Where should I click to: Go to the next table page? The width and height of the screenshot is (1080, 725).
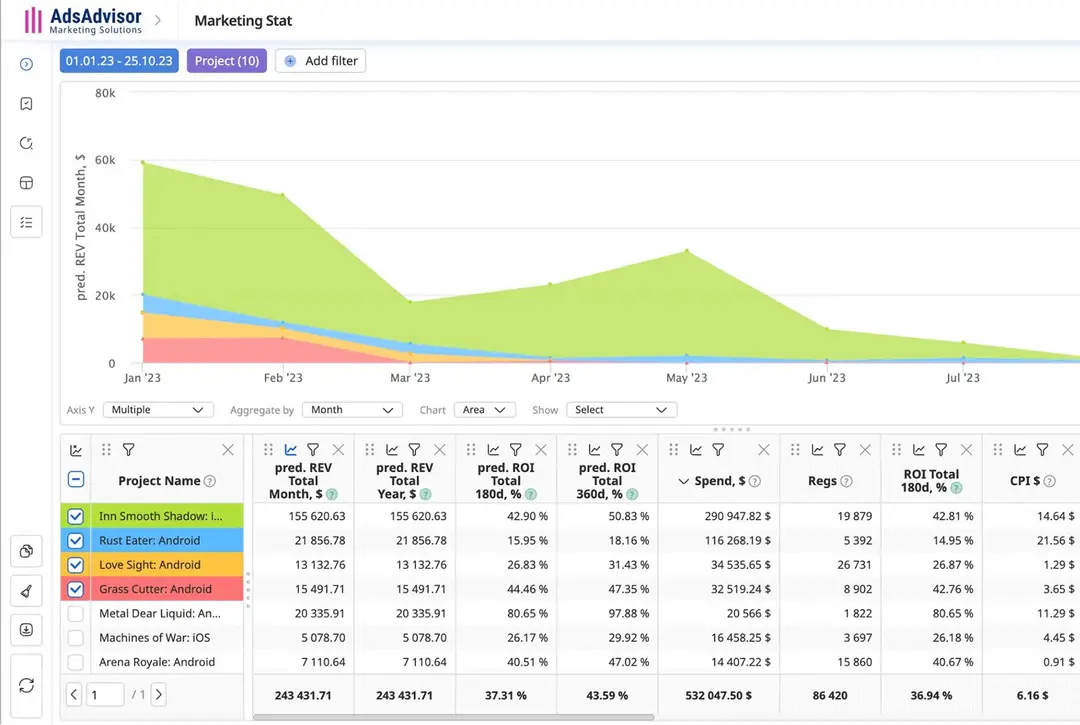(158, 695)
